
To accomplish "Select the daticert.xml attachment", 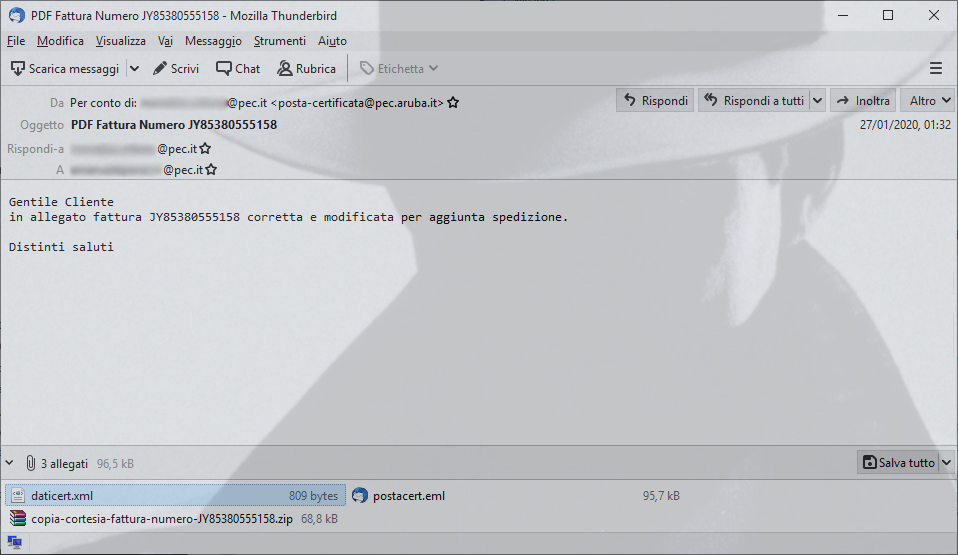I will (175, 496).
